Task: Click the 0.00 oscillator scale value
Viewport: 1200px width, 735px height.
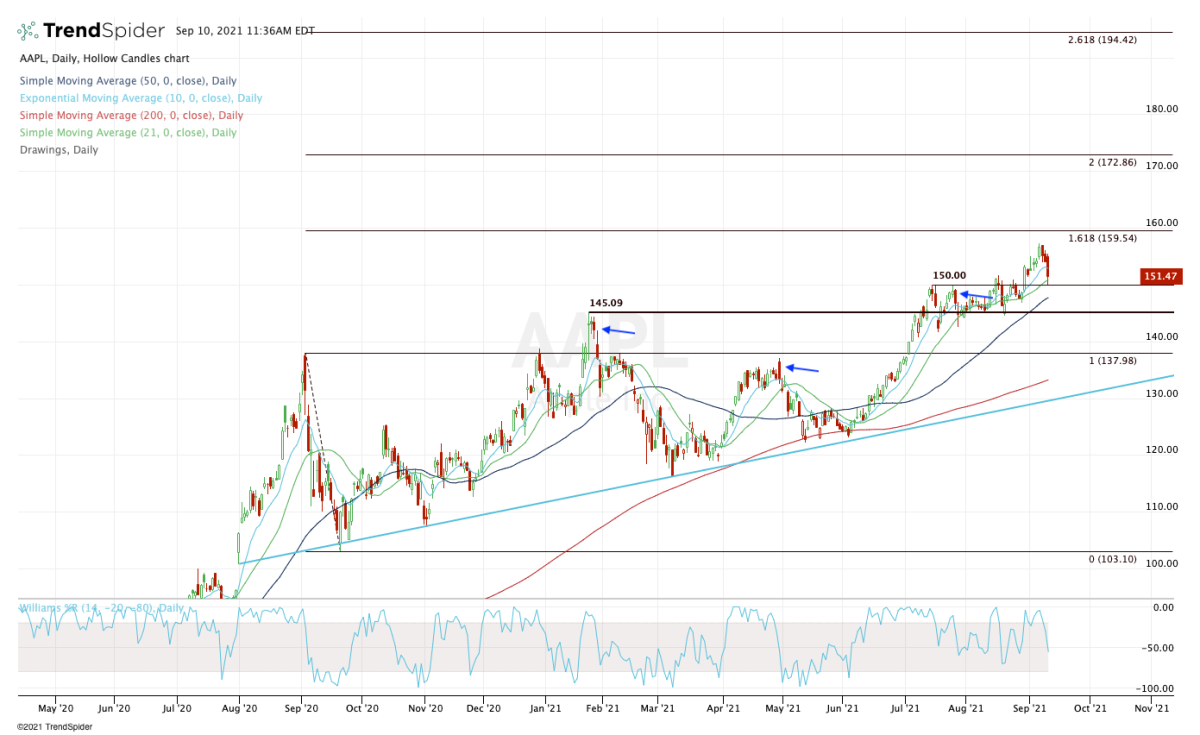Action: click(1163, 607)
